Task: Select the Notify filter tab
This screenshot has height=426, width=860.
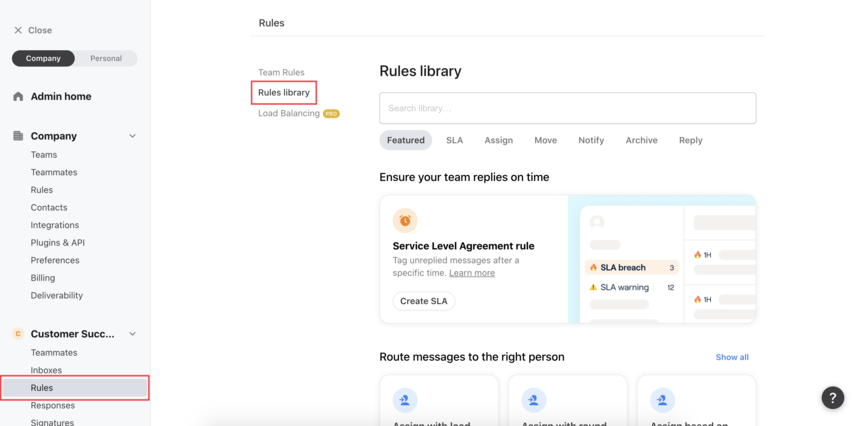Action: [x=591, y=140]
